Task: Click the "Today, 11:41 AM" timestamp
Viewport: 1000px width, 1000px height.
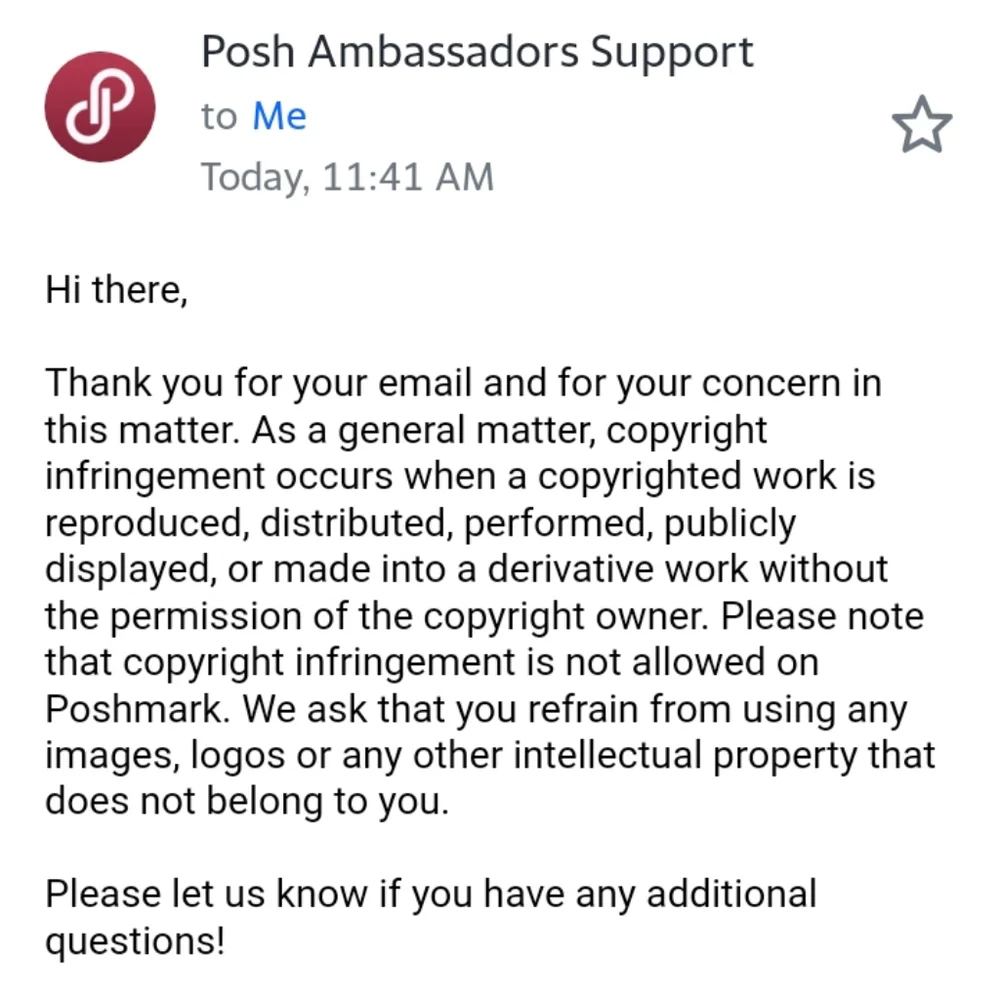Action: tap(347, 178)
